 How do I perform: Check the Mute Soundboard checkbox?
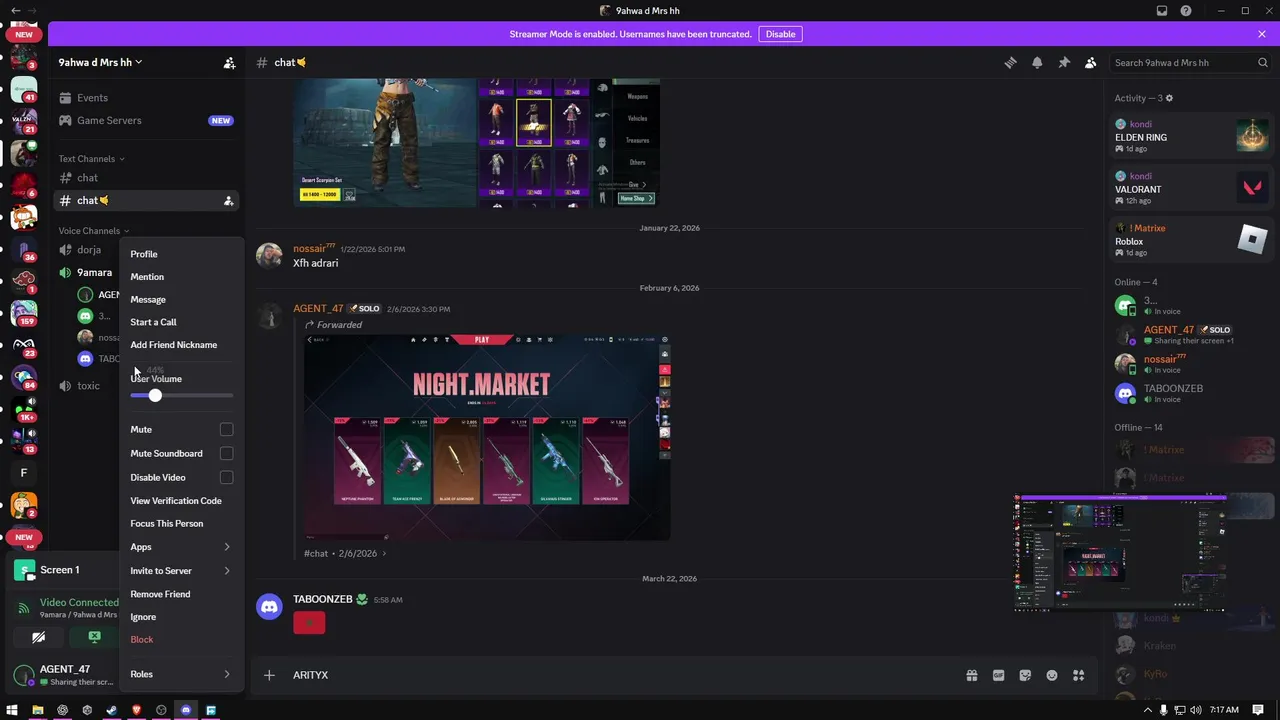coord(226,453)
